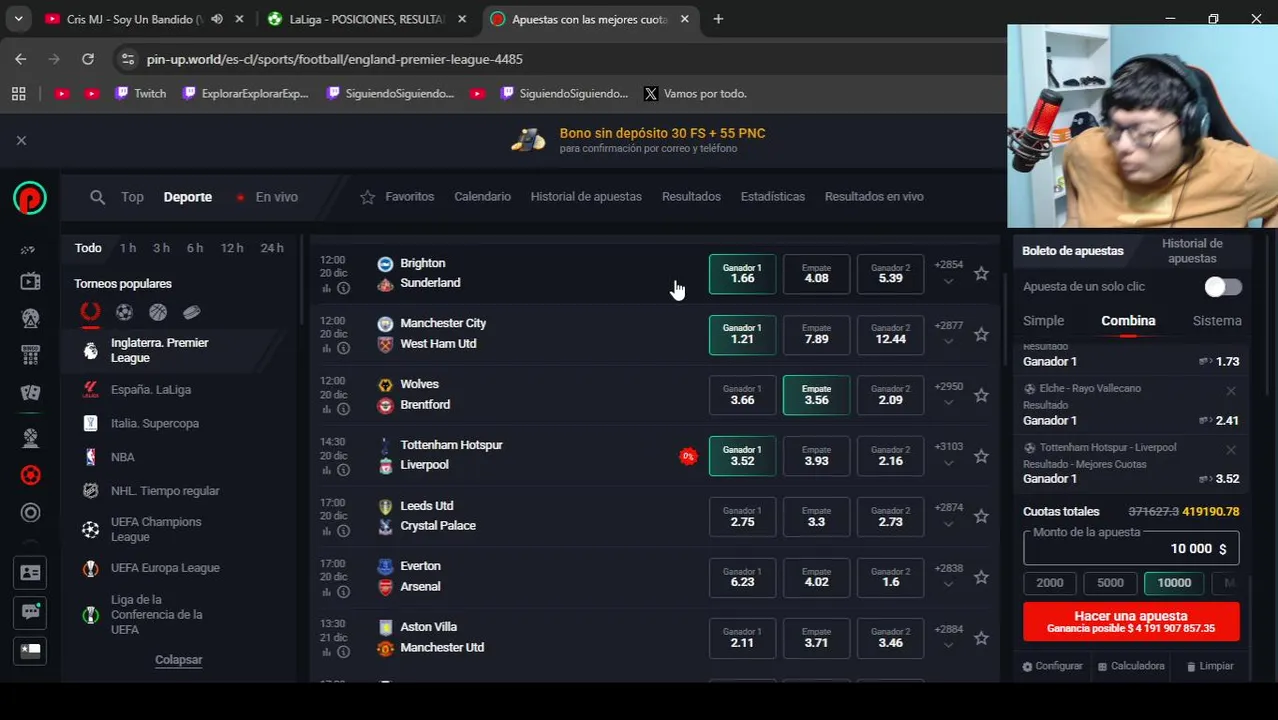
Task: Select red football icon in left sidebar
Action: click(x=30, y=475)
